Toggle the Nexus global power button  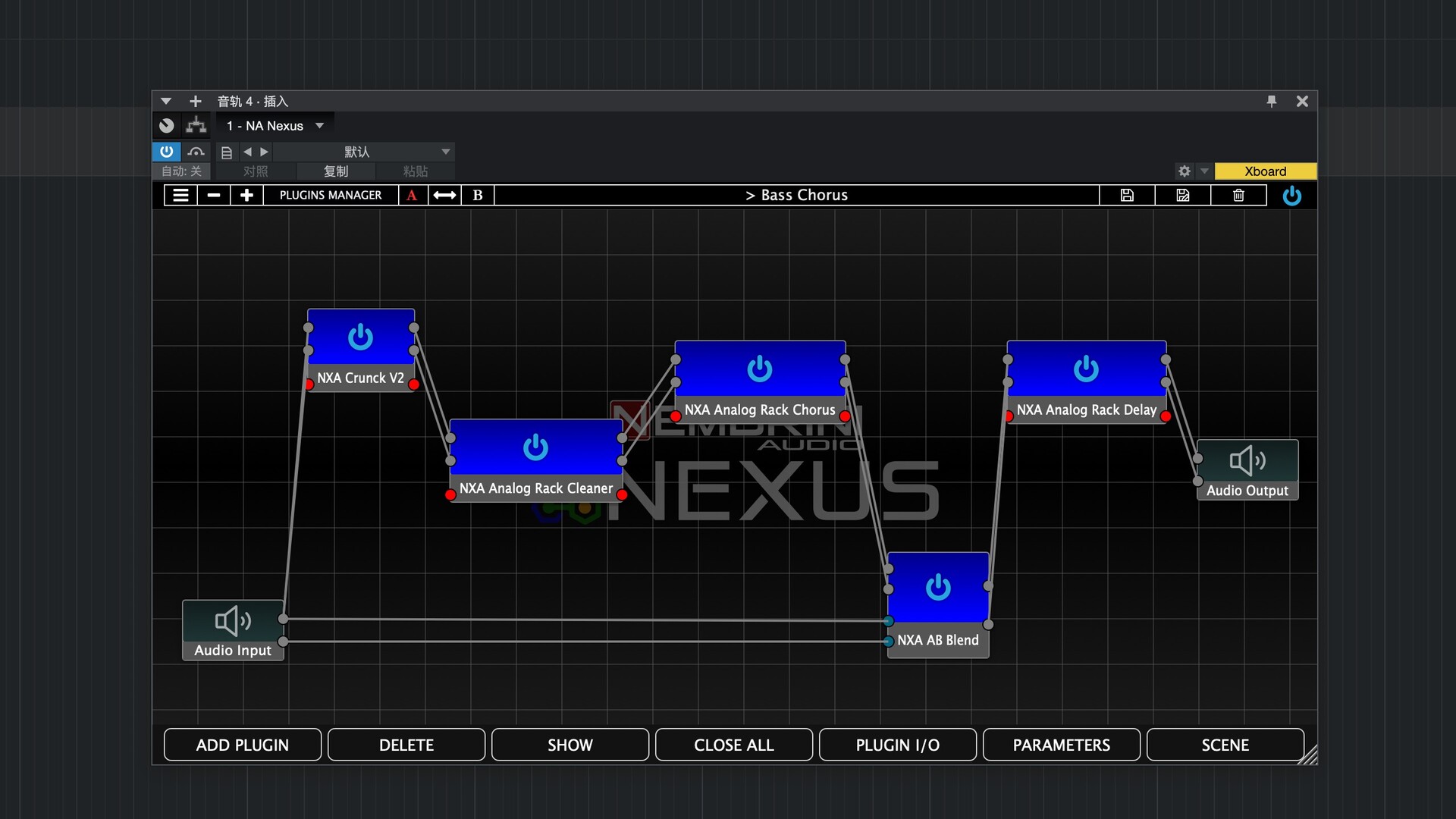click(x=1292, y=196)
